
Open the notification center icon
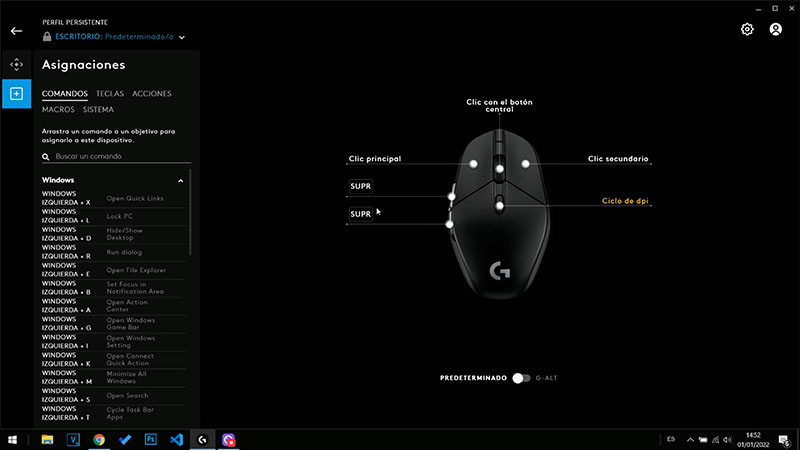click(x=784, y=440)
